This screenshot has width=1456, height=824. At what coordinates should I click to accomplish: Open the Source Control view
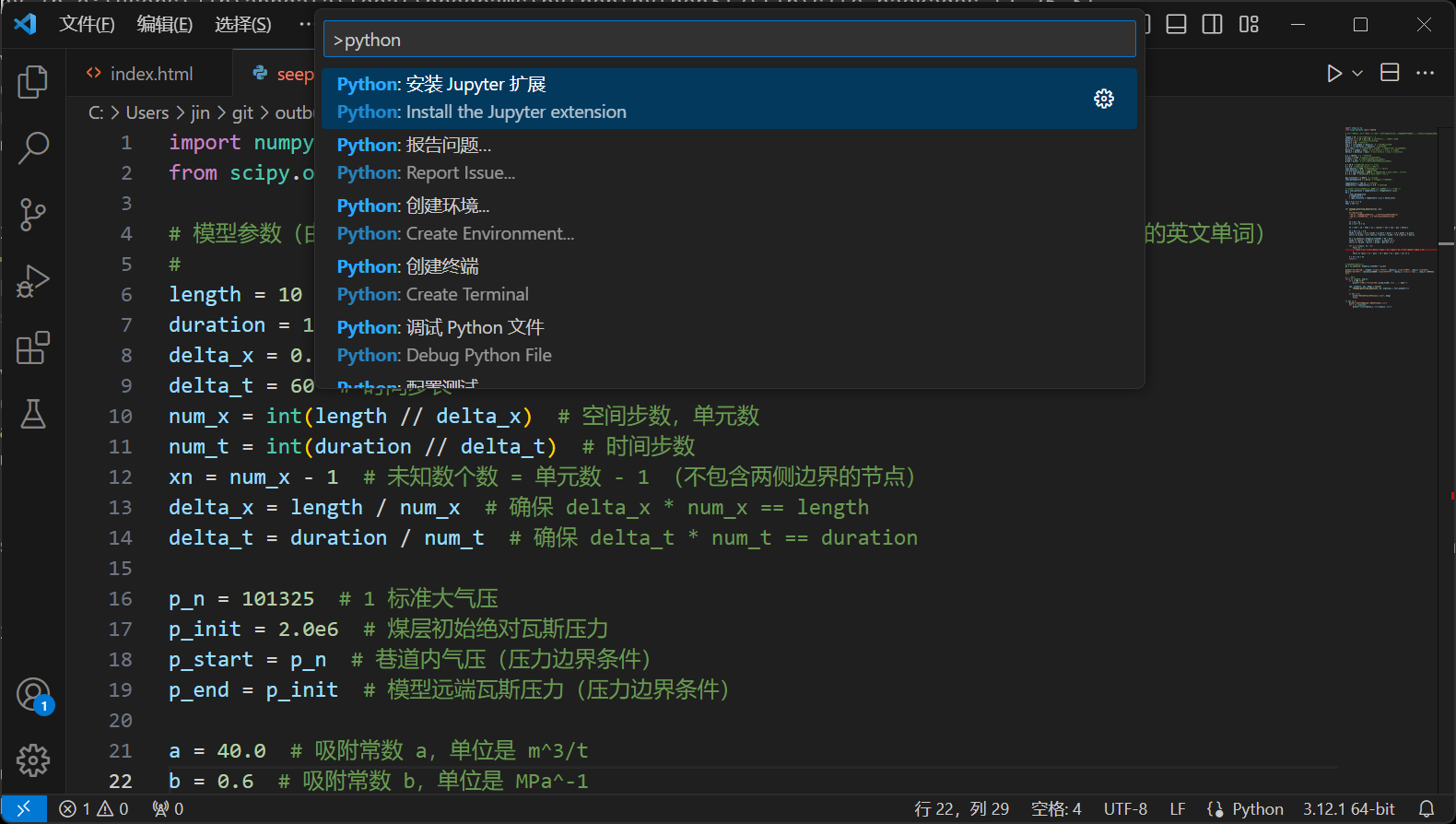(x=33, y=215)
